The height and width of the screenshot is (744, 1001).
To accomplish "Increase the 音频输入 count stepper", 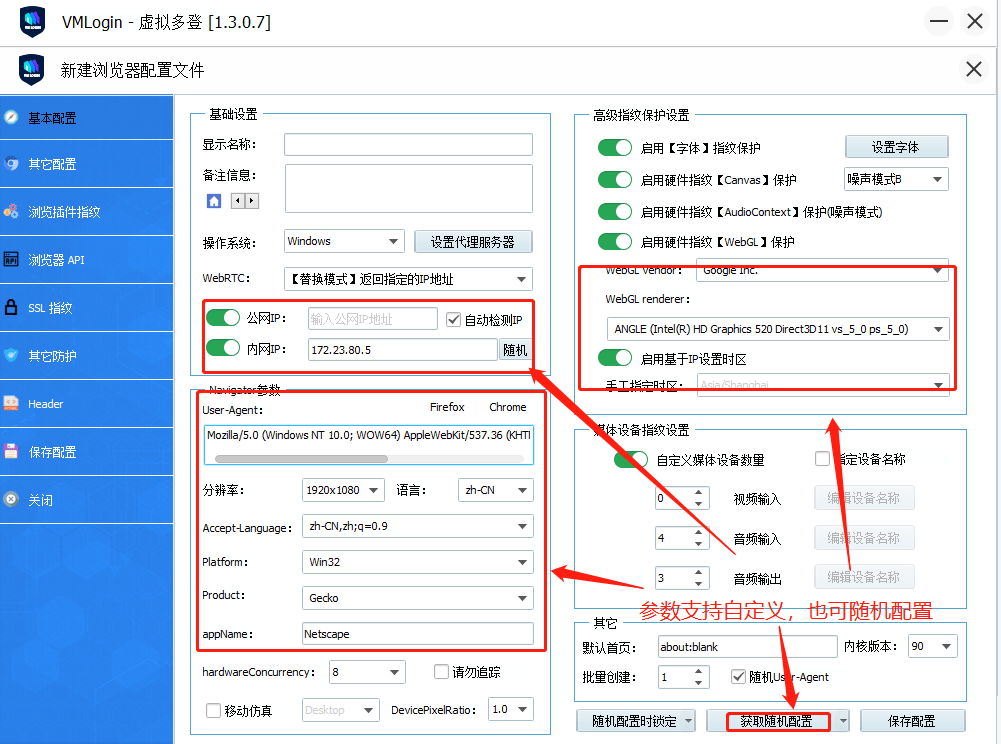I will click(x=698, y=532).
